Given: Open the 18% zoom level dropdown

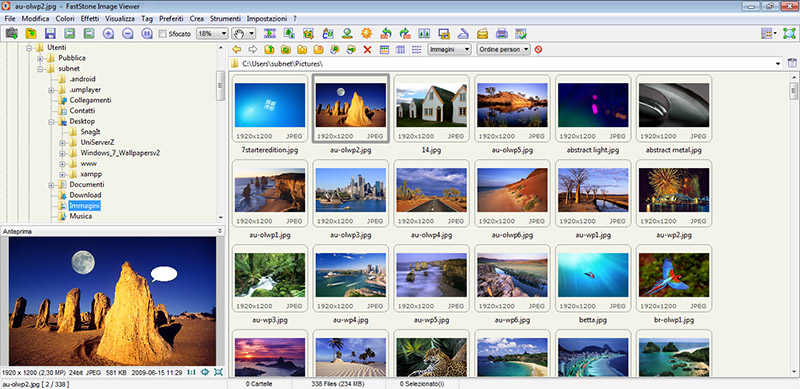Looking at the screenshot, I should 212,34.
